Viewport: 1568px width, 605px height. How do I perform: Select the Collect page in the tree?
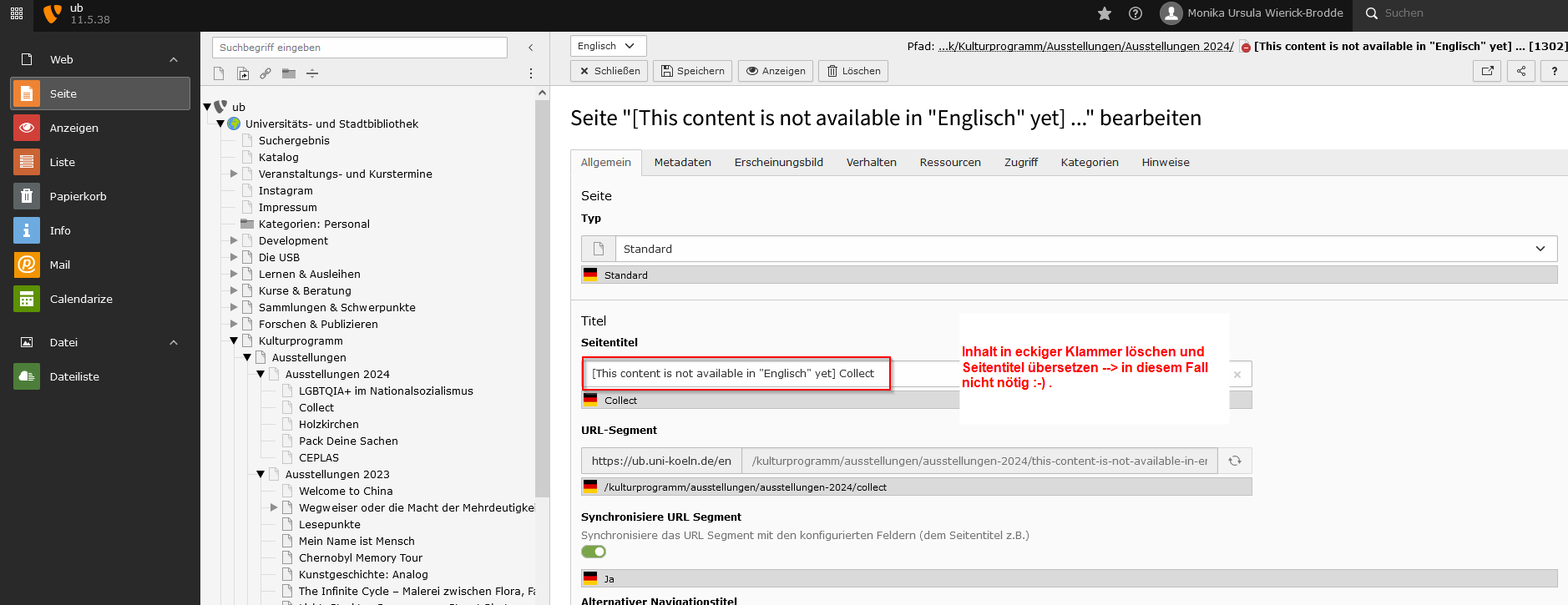316,407
